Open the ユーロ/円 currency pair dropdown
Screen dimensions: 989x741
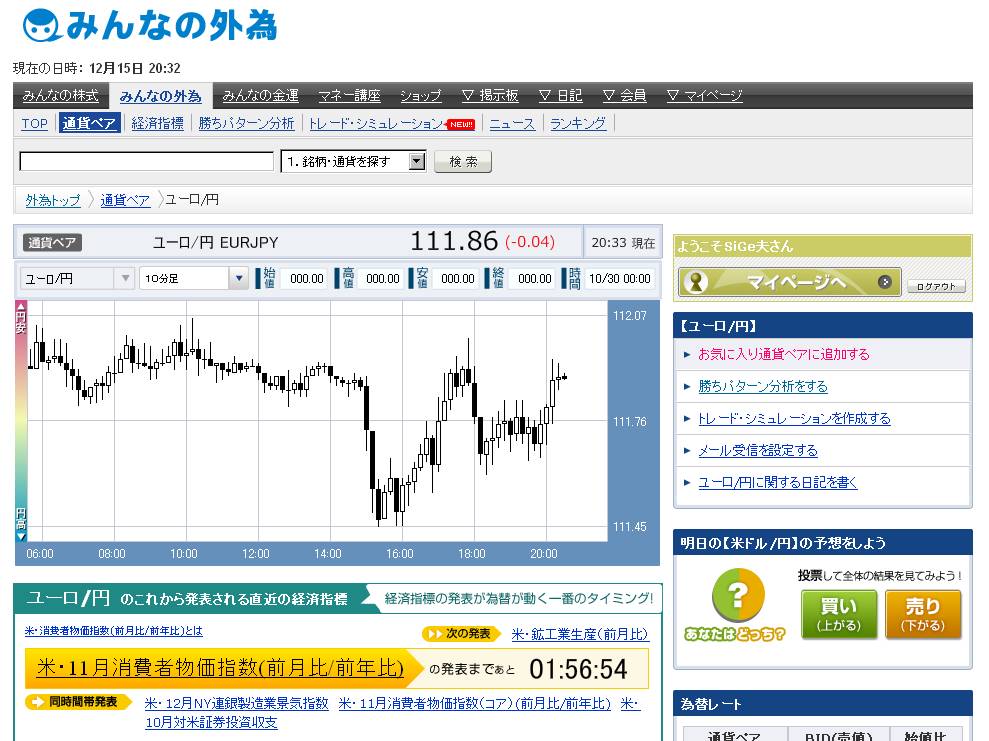click(x=76, y=278)
